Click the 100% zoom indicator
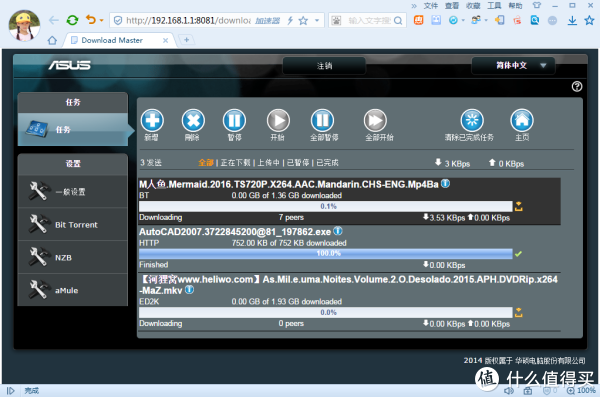This screenshot has width=600, height=397. 582,390
